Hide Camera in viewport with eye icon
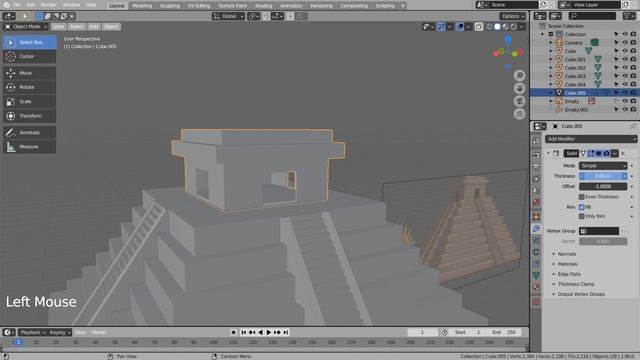Screen dimensions: 640x360 (x=625, y=42)
